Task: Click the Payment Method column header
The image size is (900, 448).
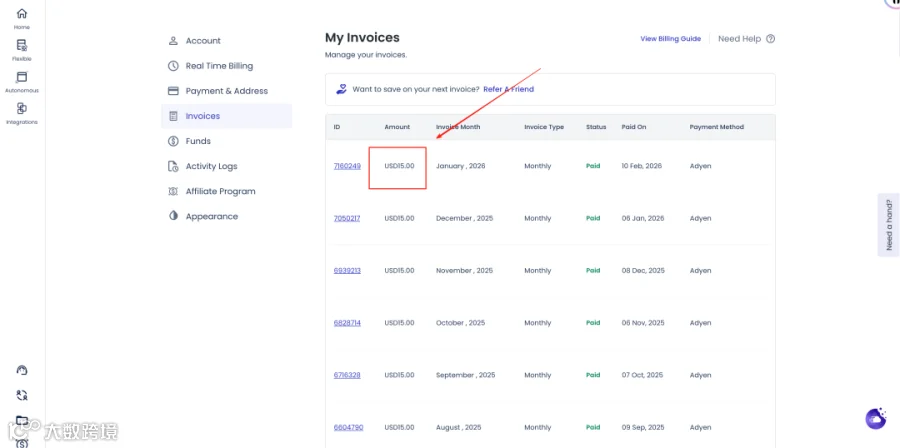Action: [716, 127]
